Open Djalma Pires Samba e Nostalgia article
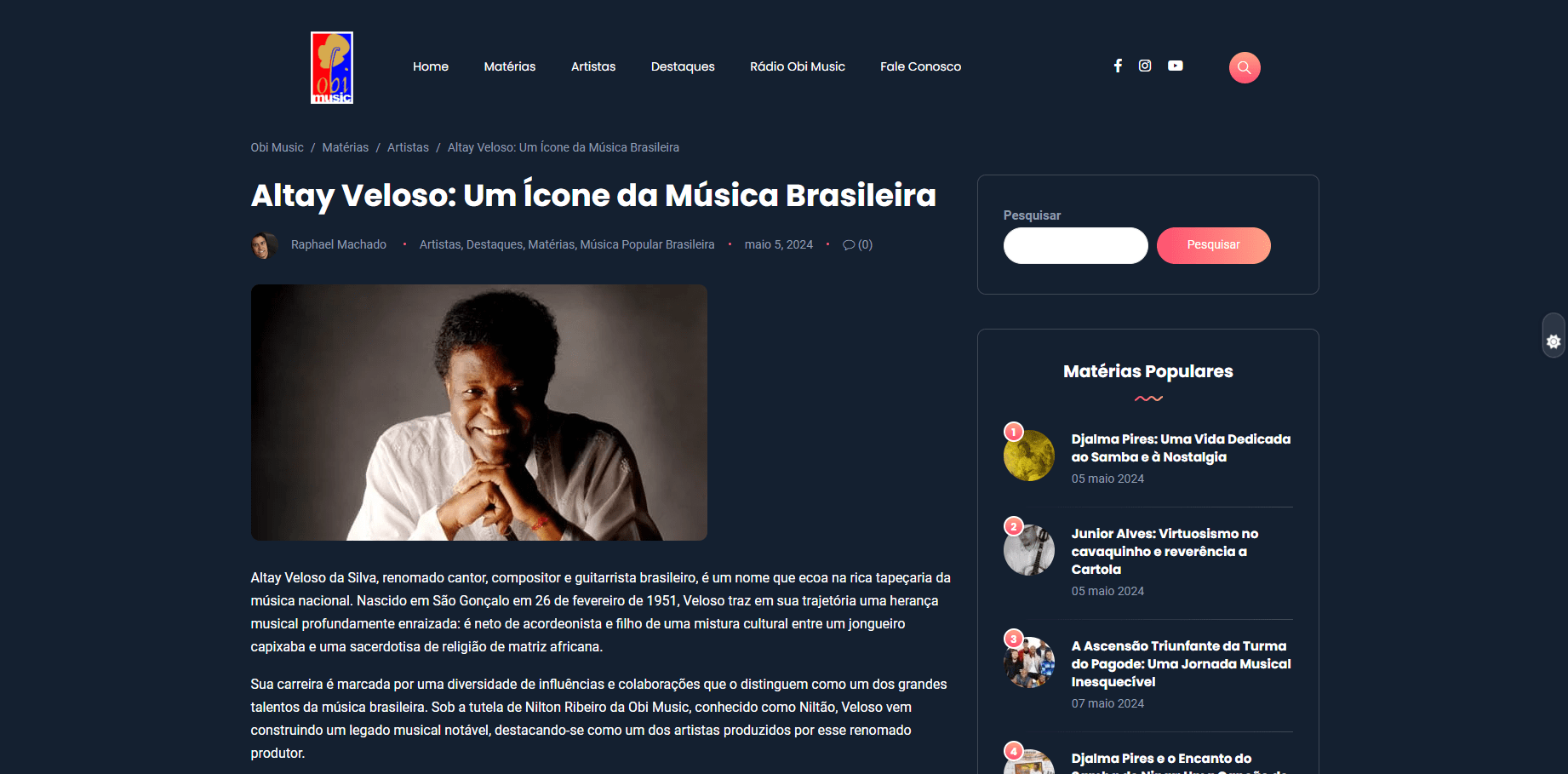This screenshot has width=1568, height=774. pyautogui.click(x=1181, y=448)
